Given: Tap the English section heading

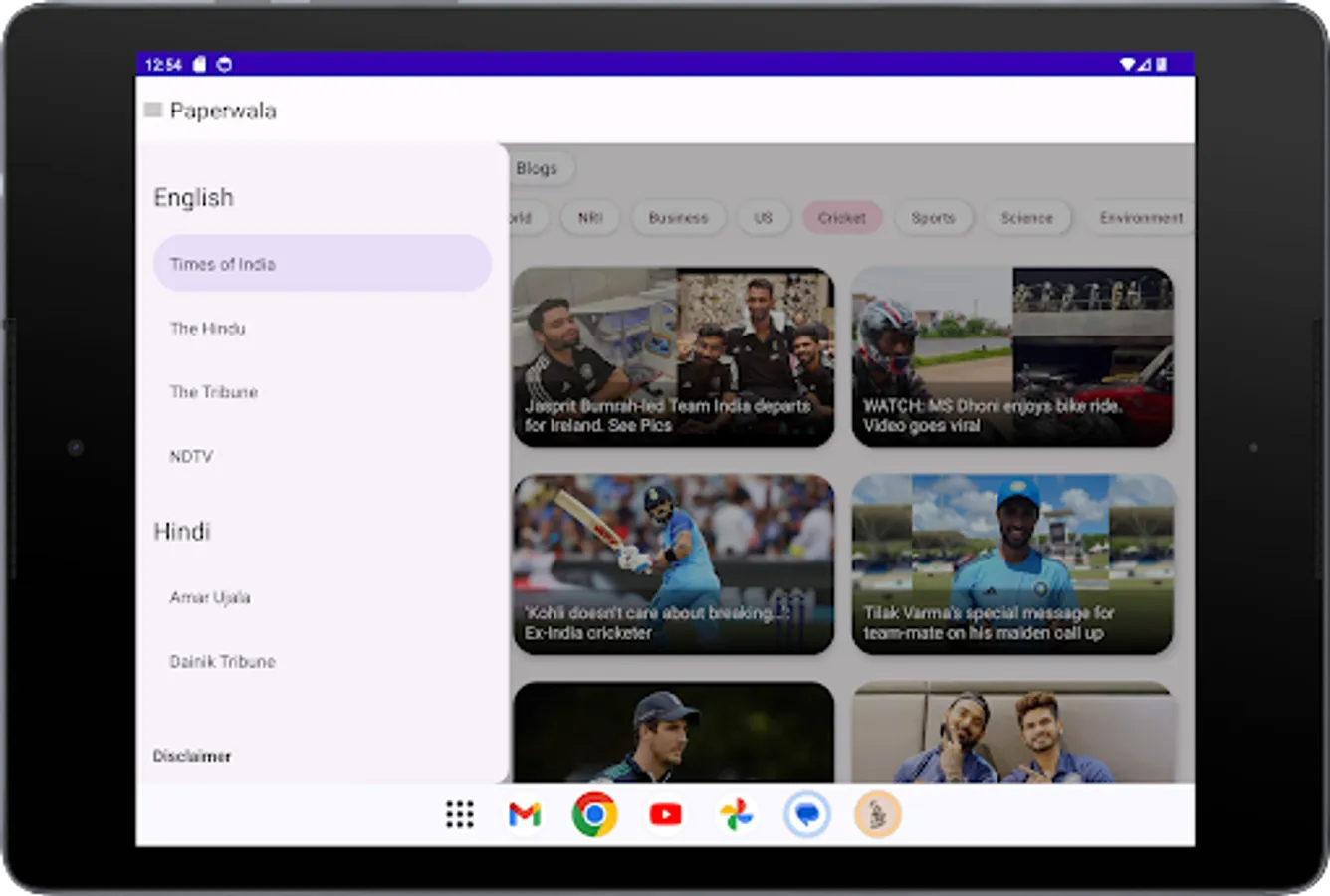Looking at the screenshot, I should [193, 197].
